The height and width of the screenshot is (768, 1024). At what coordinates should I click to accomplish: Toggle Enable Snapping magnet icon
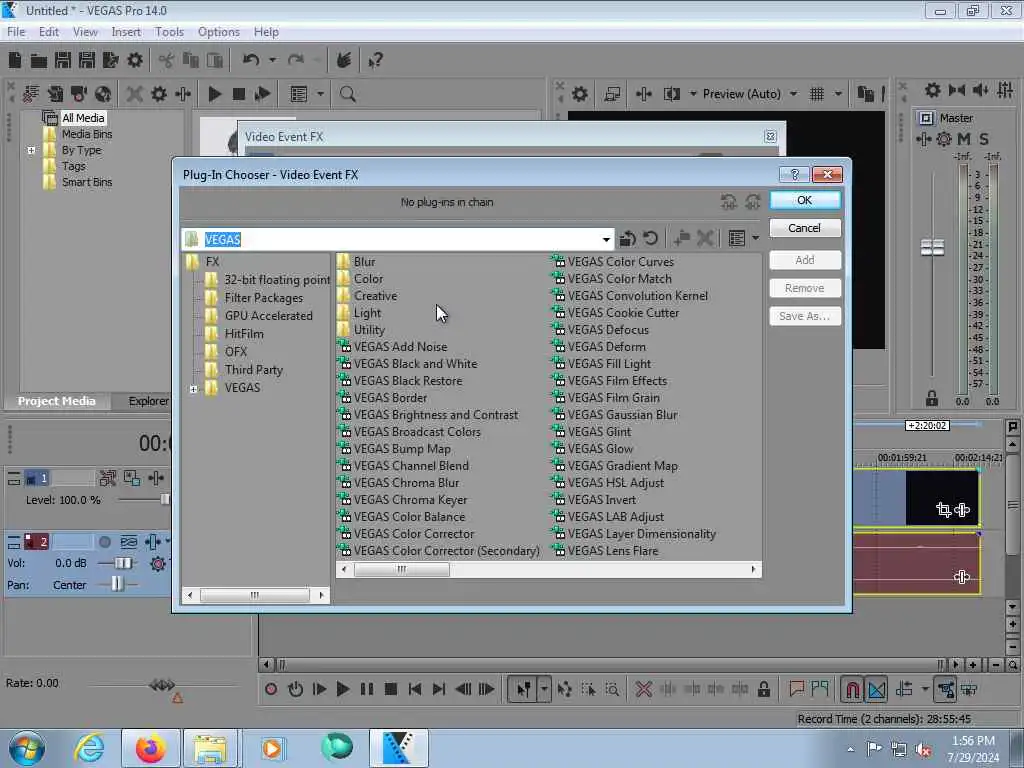coord(852,689)
